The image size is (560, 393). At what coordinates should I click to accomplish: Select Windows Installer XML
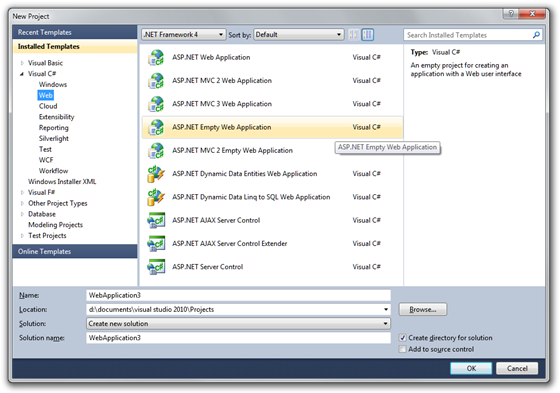tap(62, 181)
